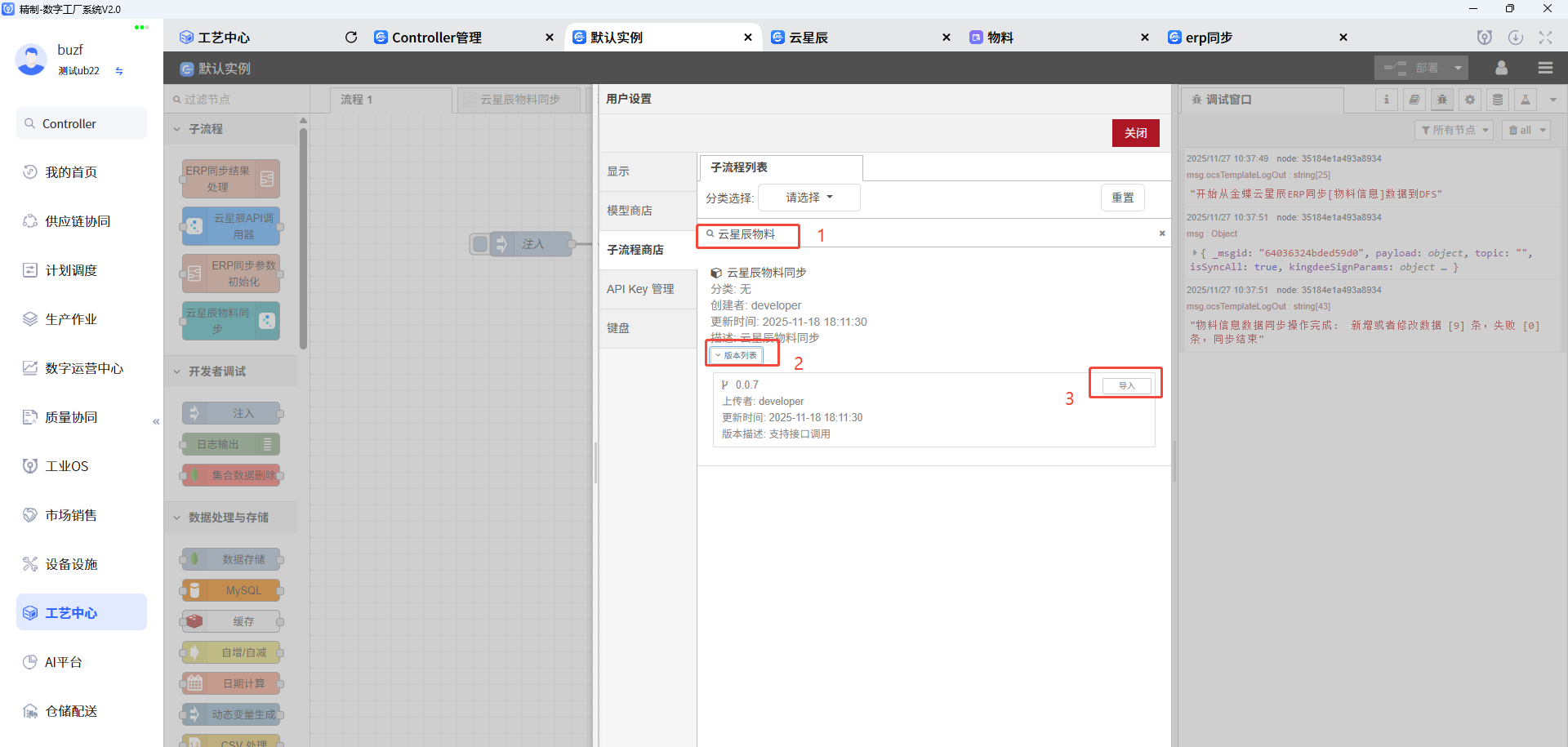Click the bug icon in the debug toolbar
Image resolution: width=1568 pixels, height=747 pixels.
(1442, 99)
